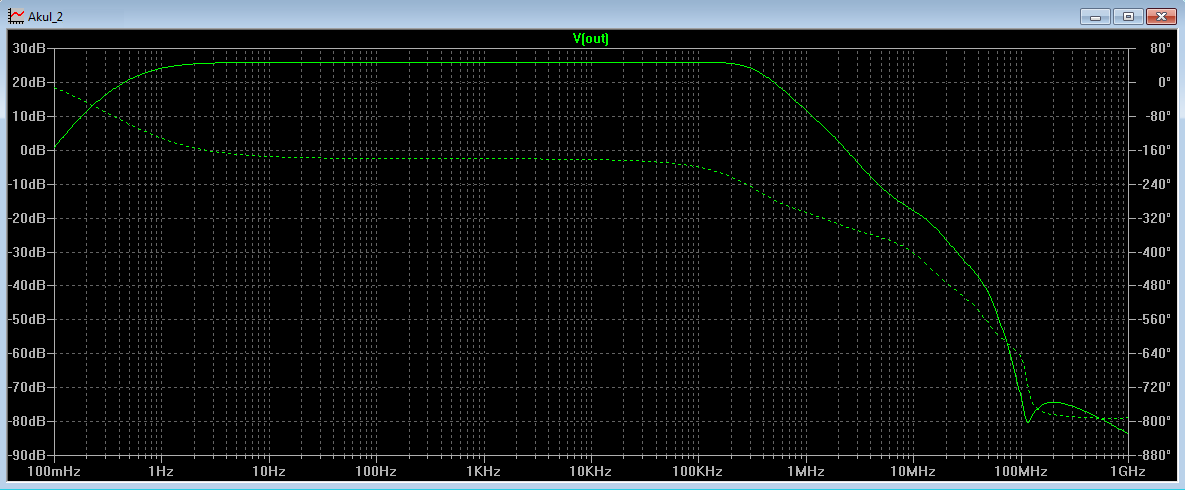Click the V(out) trace label
Image resolution: width=1185 pixels, height=490 pixels.
pyautogui.click(x=591, y=39)
